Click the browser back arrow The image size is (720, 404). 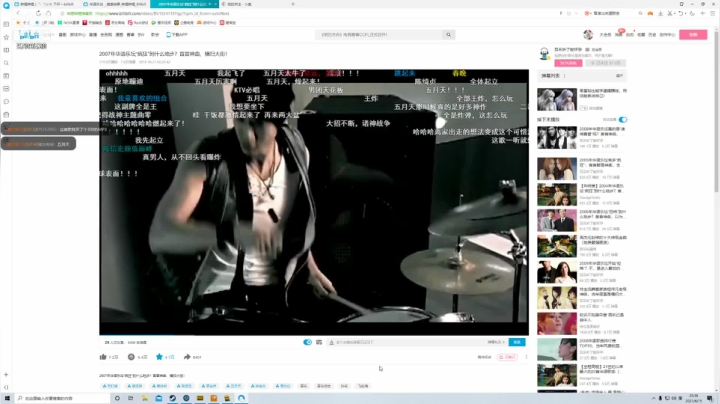point(18,13)
